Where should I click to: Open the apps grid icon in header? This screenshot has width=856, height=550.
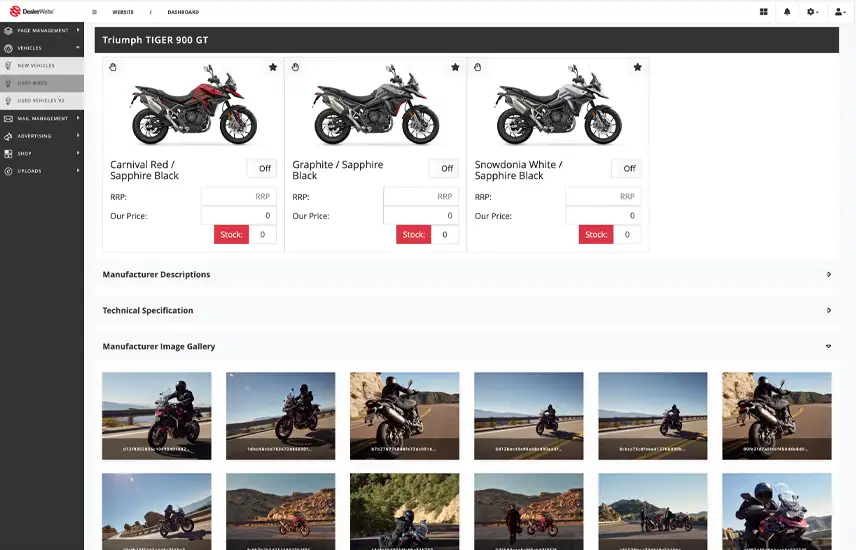point(764,11)
